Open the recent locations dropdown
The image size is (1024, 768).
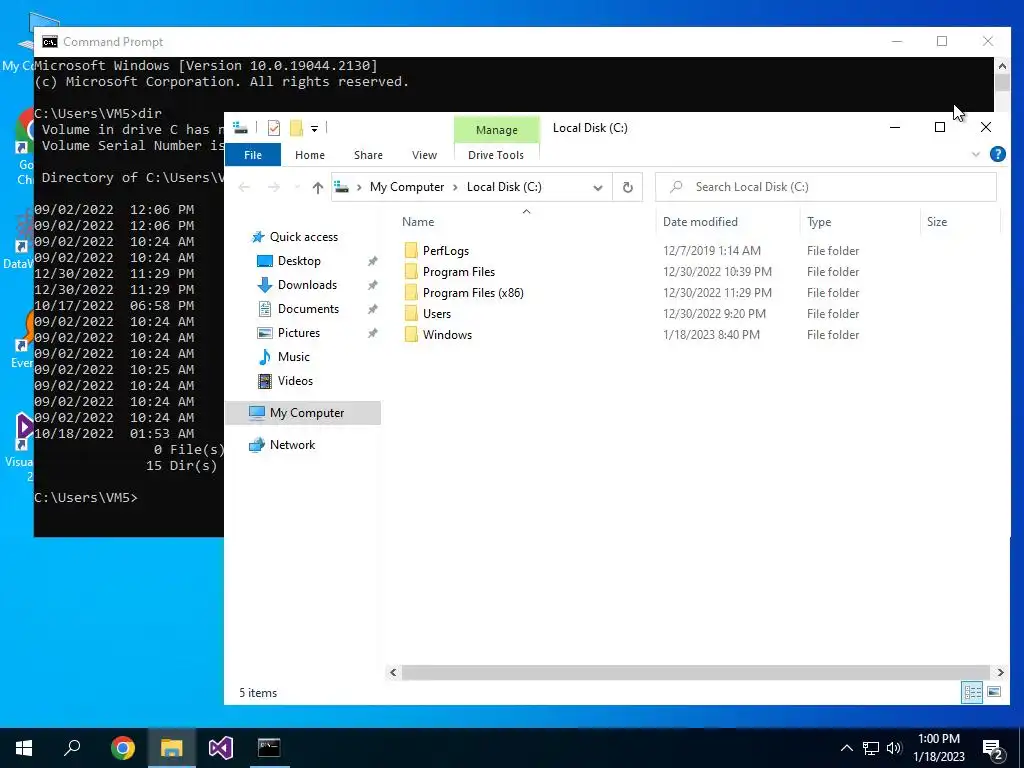point(296,187)
